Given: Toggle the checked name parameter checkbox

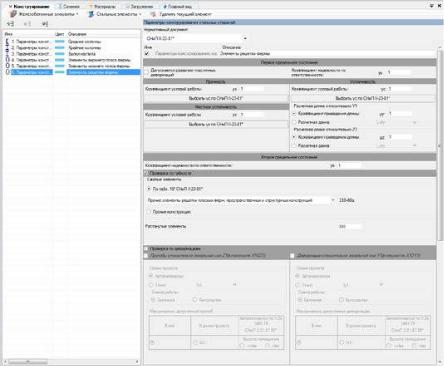Looking at the screenshot, I should tap(147, 53).
